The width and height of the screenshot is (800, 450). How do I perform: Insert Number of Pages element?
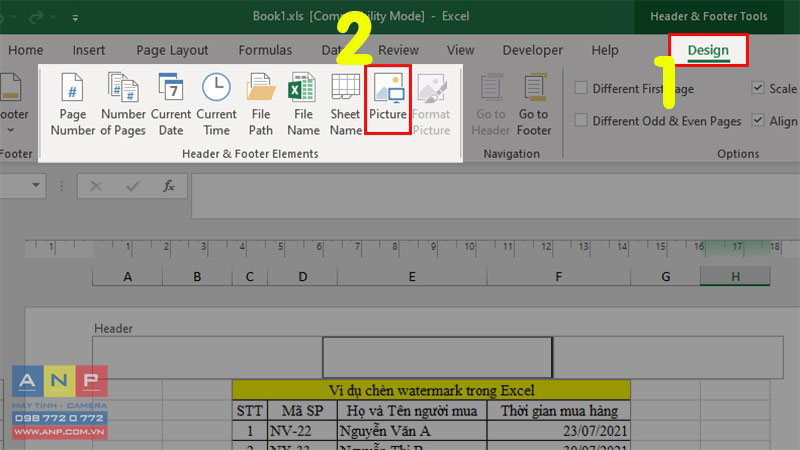pos(123,104)
